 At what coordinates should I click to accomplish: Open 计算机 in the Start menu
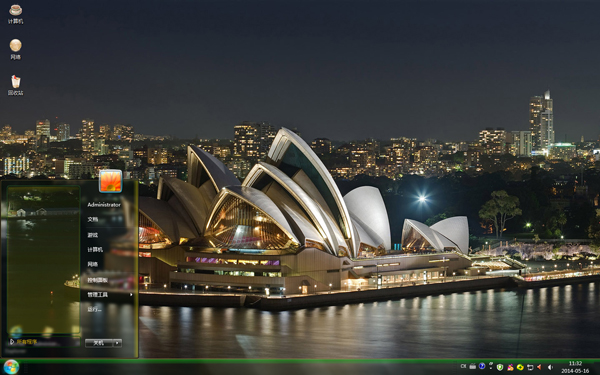click(x=95, y=249)
